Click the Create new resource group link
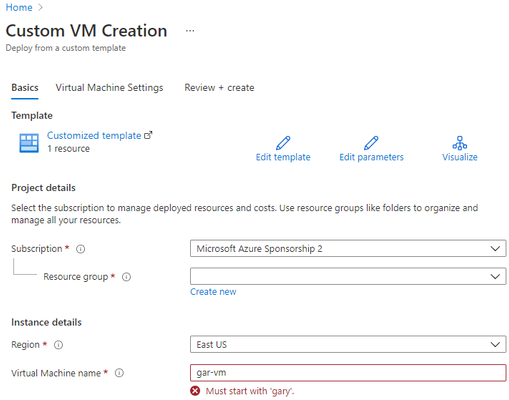The height and width of the screenshot is (400, 509). coord(213,292)
